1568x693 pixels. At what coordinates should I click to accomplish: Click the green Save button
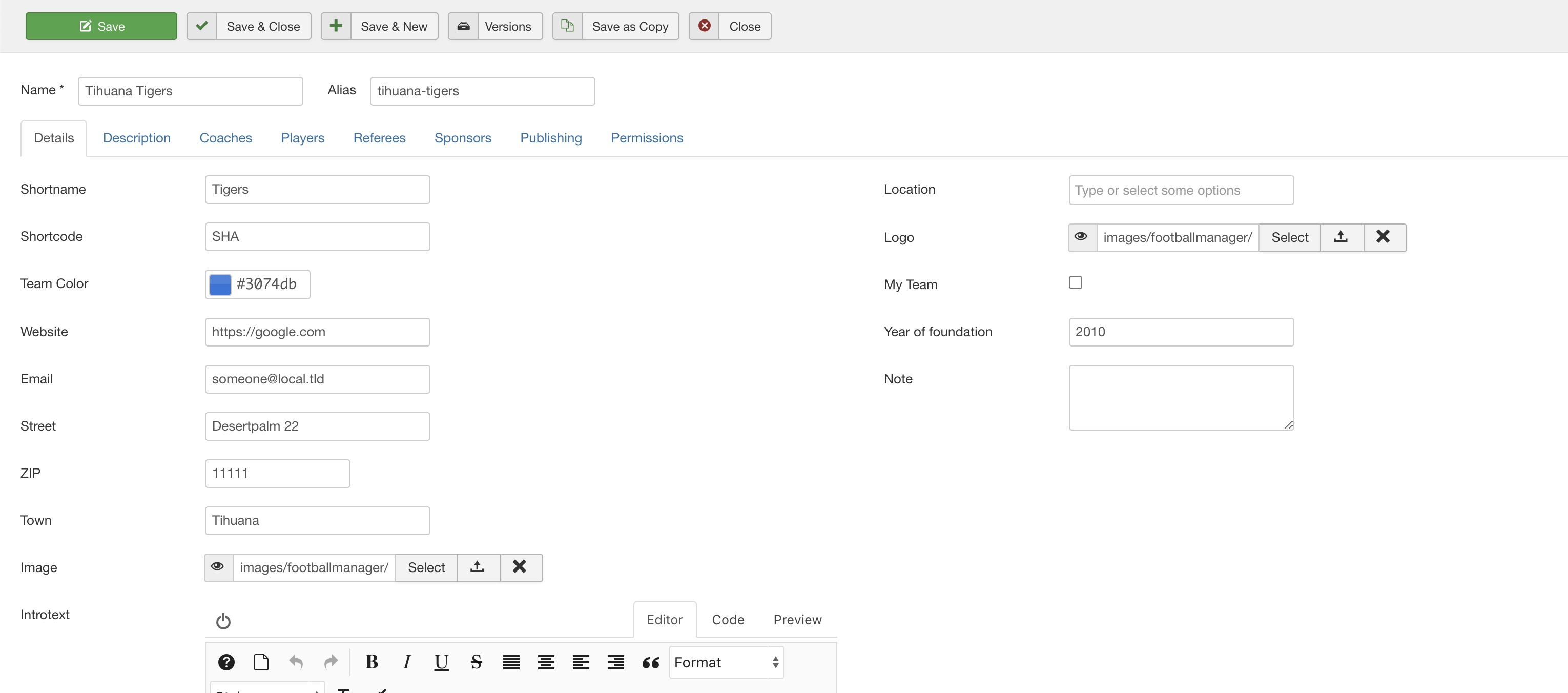click(101, 26)
